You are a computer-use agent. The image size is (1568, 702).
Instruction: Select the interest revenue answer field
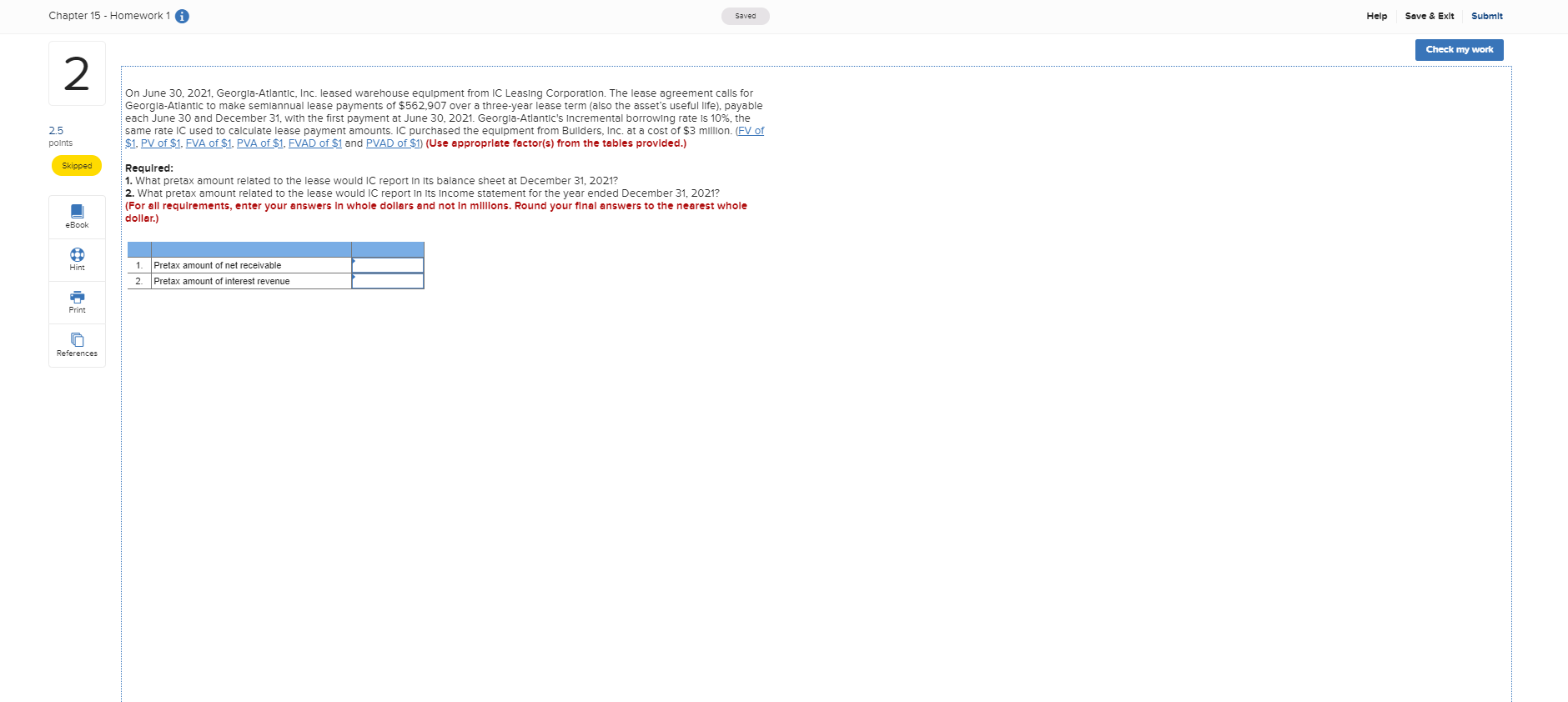tap(388, 281)
